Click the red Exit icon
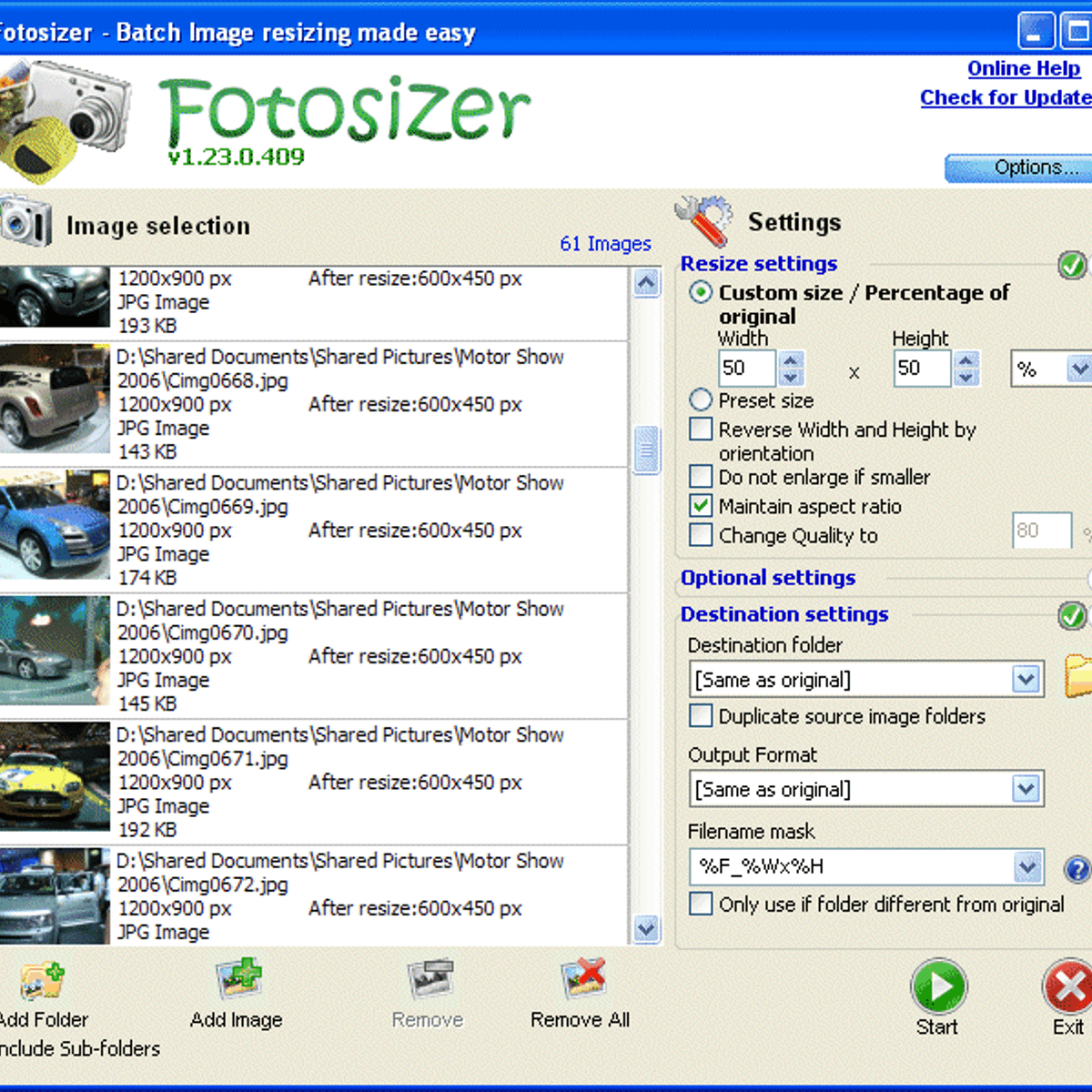The image size is (1092, 1092). click(1068, 986)
